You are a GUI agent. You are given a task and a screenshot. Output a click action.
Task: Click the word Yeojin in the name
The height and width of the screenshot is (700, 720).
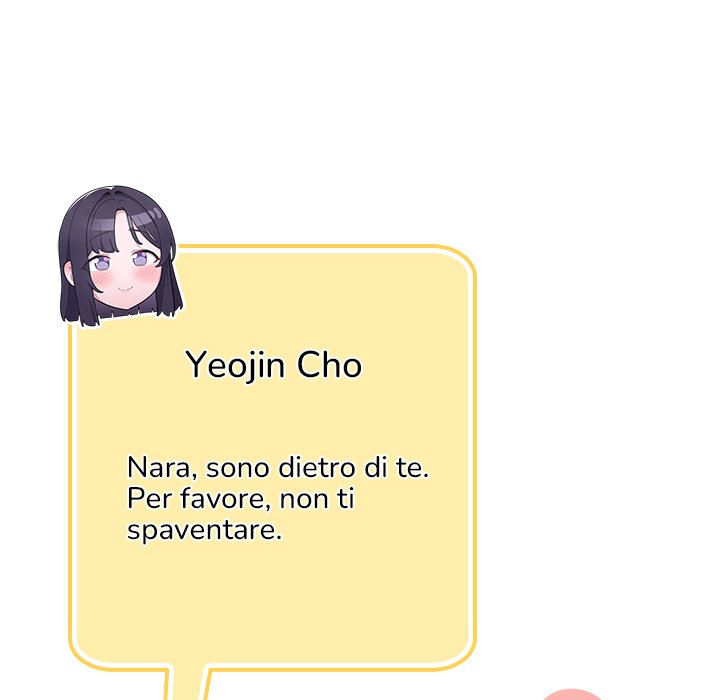pyautogui.click(x=235, y=365)
